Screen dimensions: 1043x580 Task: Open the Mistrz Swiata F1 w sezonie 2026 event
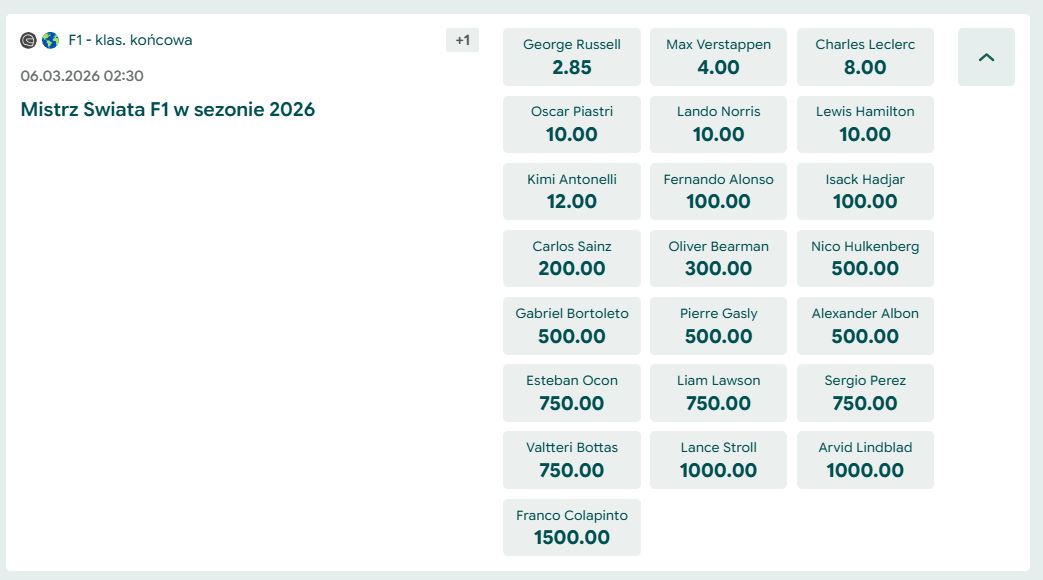168,110
